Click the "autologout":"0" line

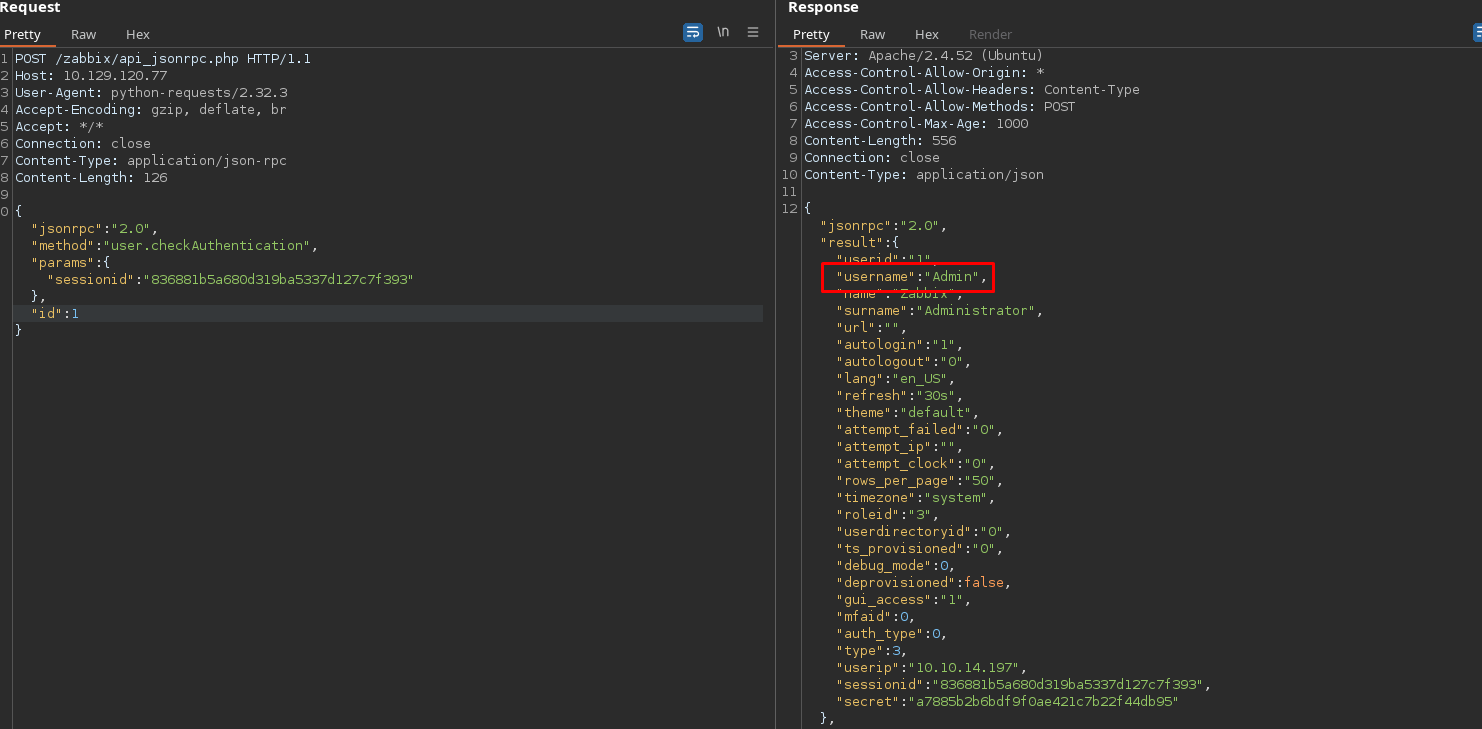[904, 362]
